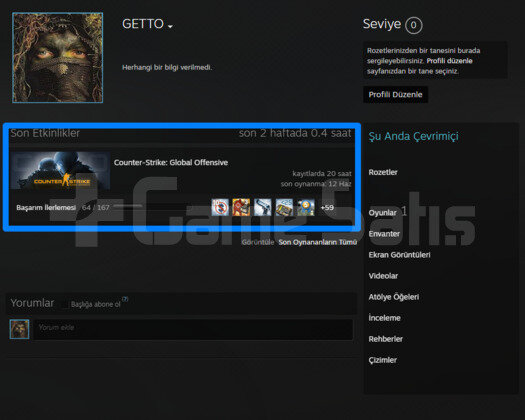This screenshot has width=525, height=420.
Task: Click the second achievement icon with orange figure
Action: pos(241,207)
